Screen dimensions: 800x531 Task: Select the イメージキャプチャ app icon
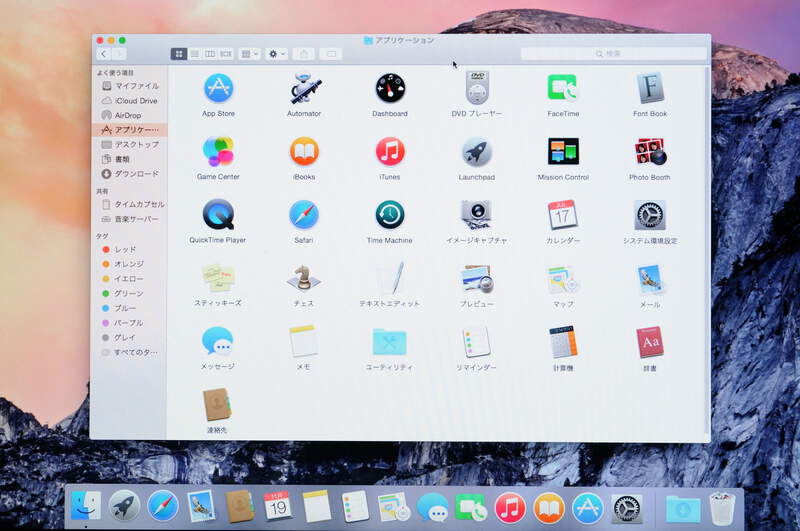(x=477, y=215)
